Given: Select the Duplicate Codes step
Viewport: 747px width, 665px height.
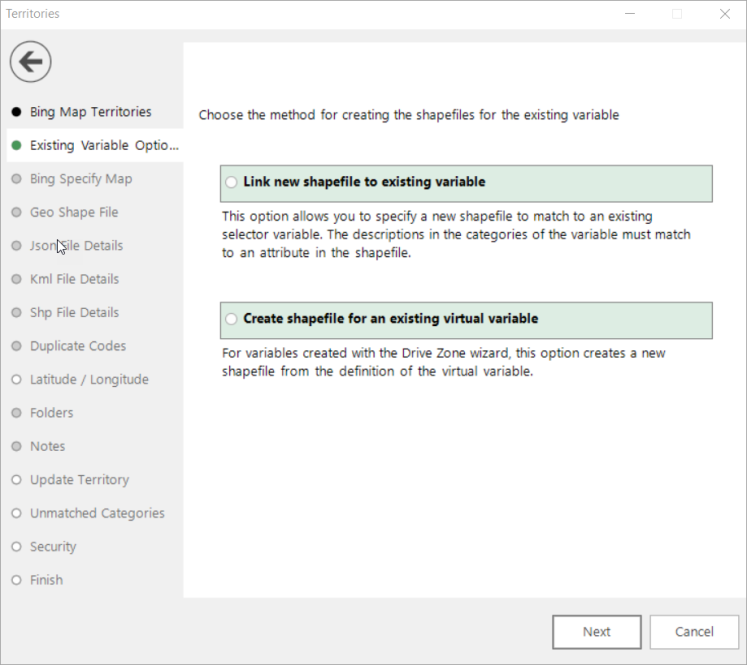Looking at the screenshot, I should (77, 346).
